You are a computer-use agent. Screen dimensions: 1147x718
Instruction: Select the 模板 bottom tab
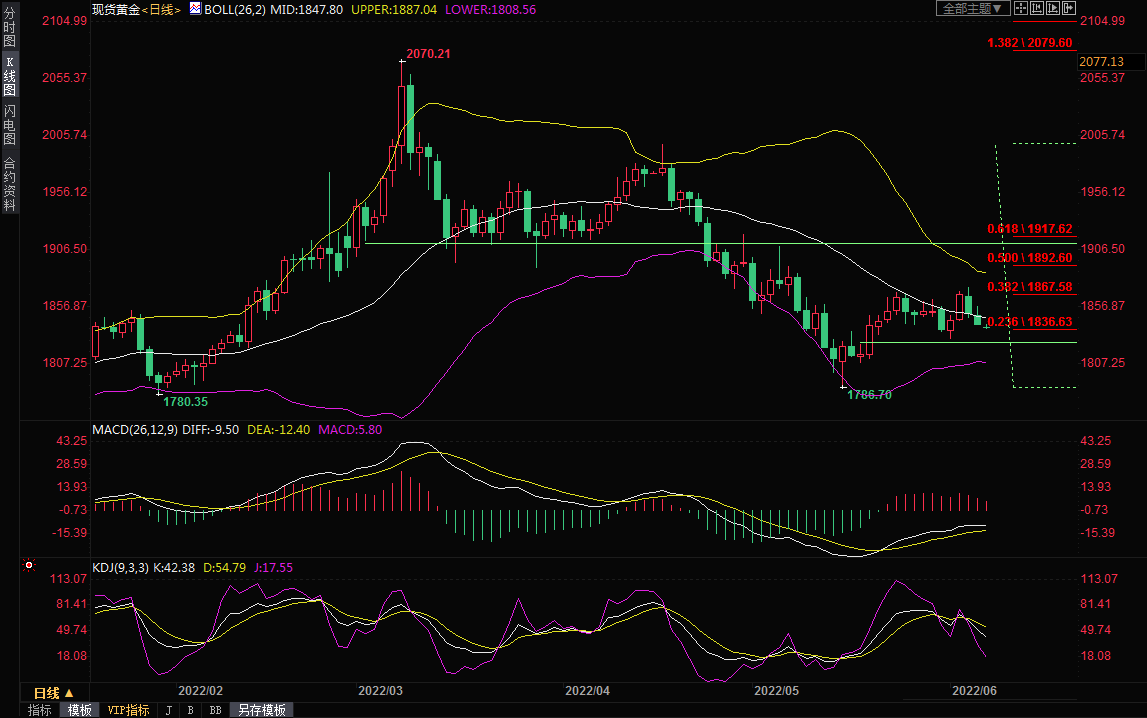click(80, 710)
